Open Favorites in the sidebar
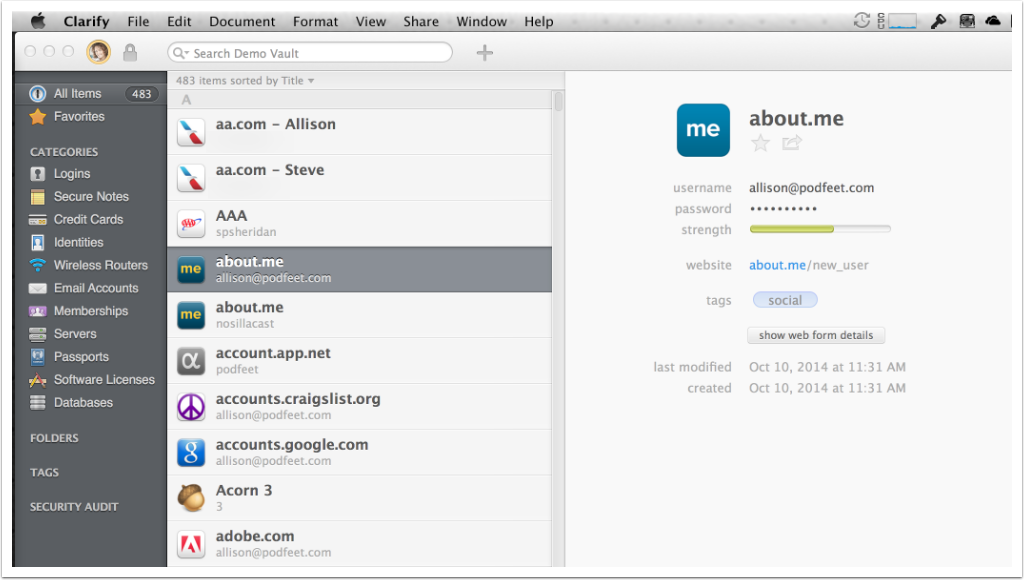Viewport: 1024px width, 580px height. [x=79, y=116]
